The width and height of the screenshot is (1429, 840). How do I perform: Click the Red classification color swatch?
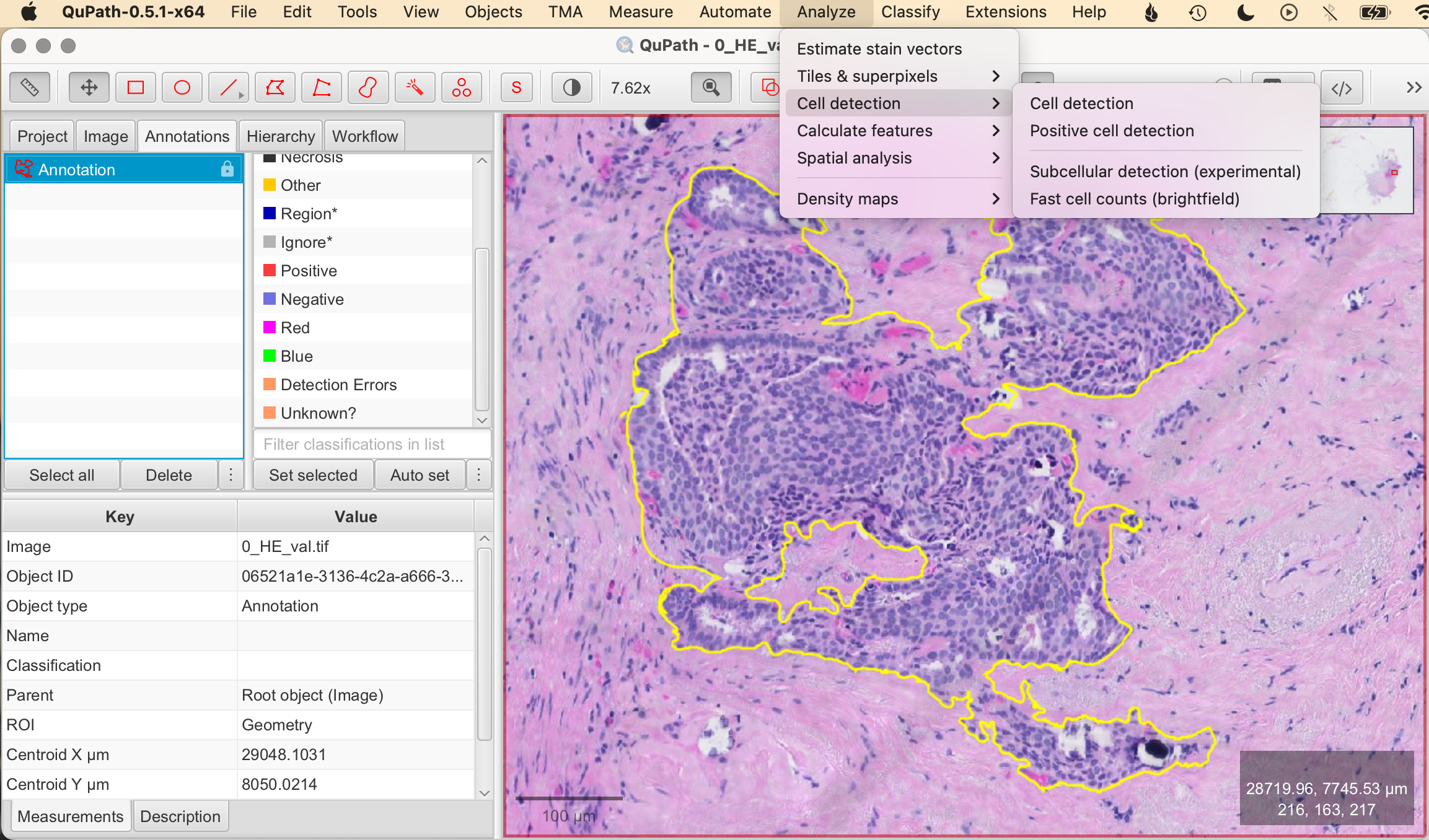(x=270, y=327)
